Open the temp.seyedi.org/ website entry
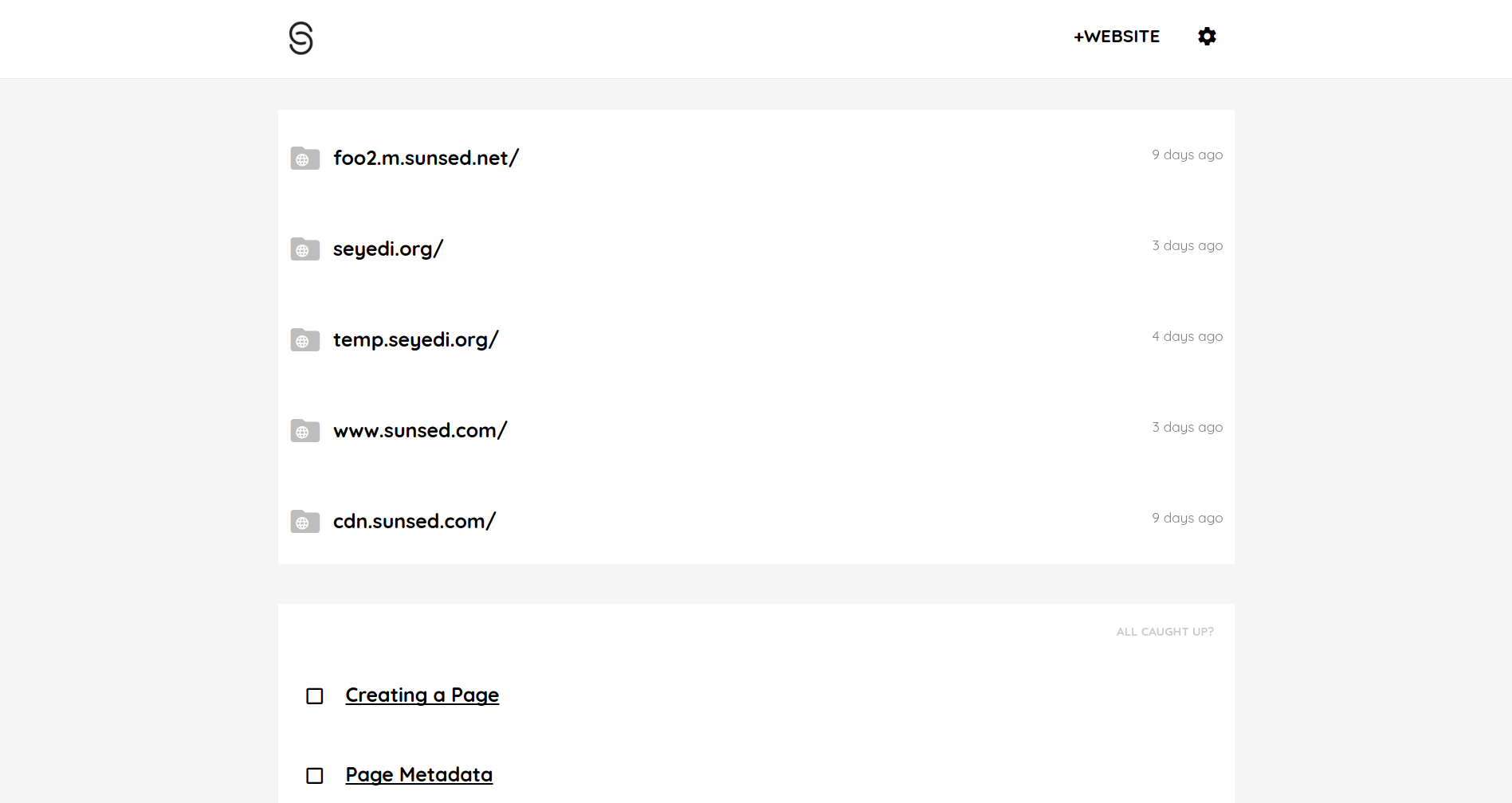The height and width of the screenshot is (803, 1512). click(x=415, y=339)
